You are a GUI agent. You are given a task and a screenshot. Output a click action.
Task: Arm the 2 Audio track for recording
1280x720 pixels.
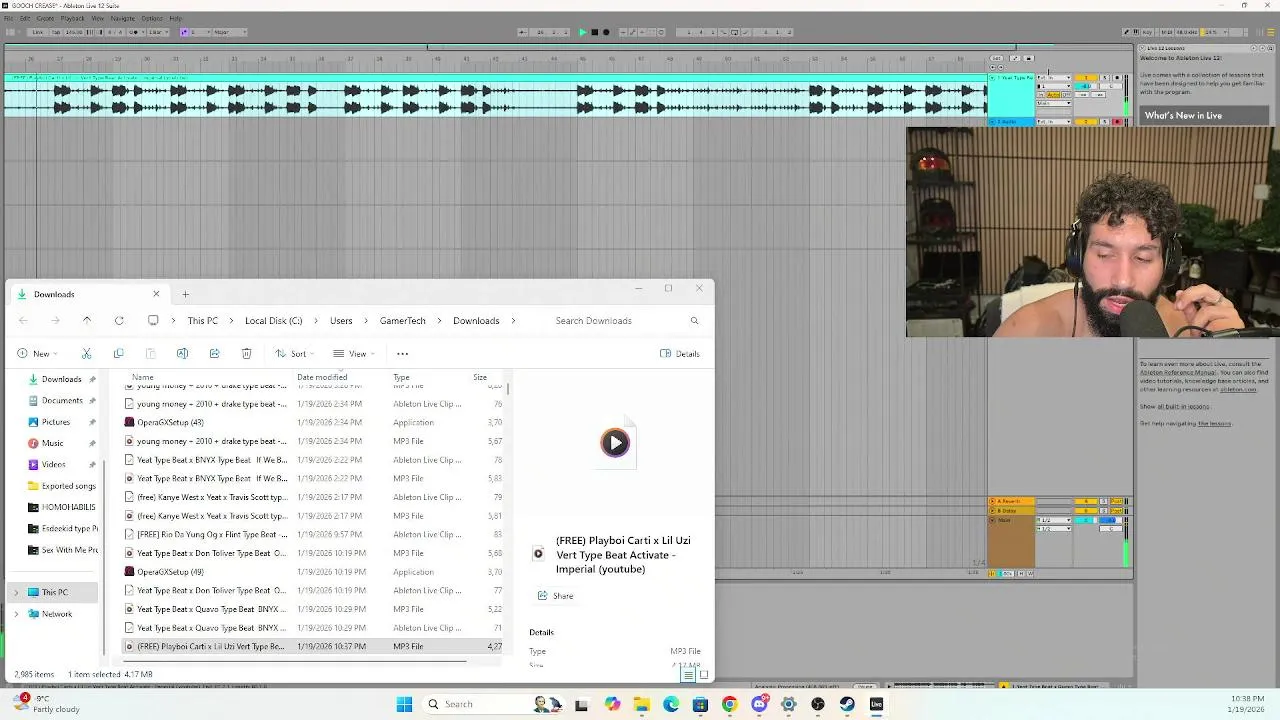pyautogui.click(x=1117, y=122)
